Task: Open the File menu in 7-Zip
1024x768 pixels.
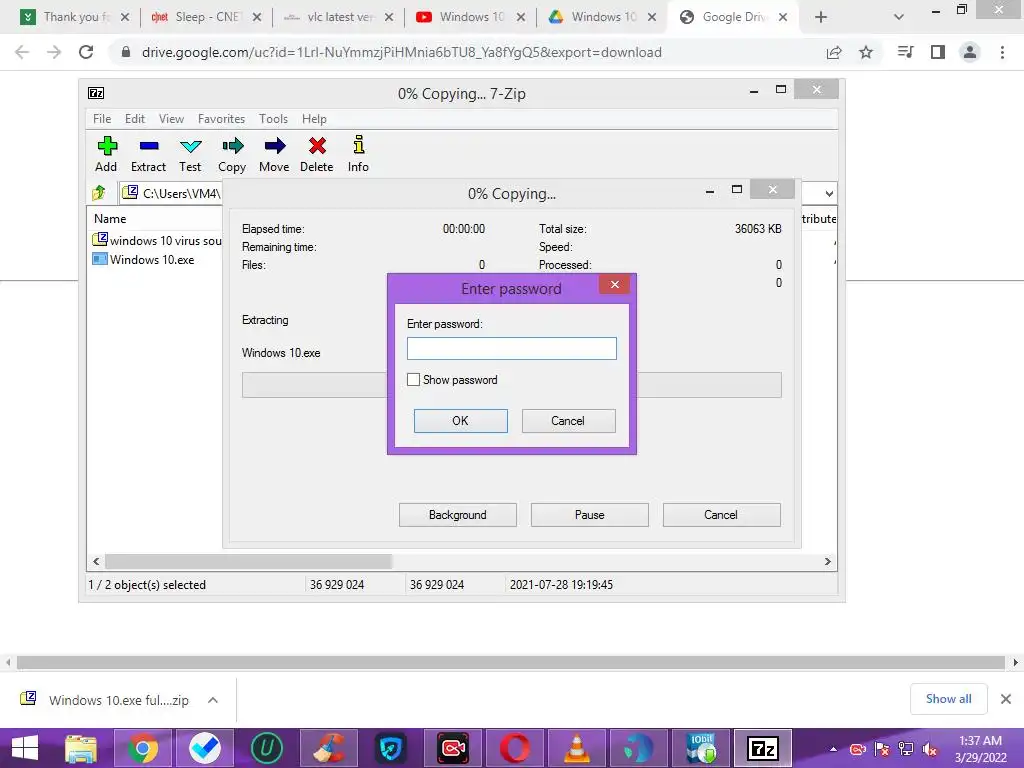Action: (x=102, y=119)
